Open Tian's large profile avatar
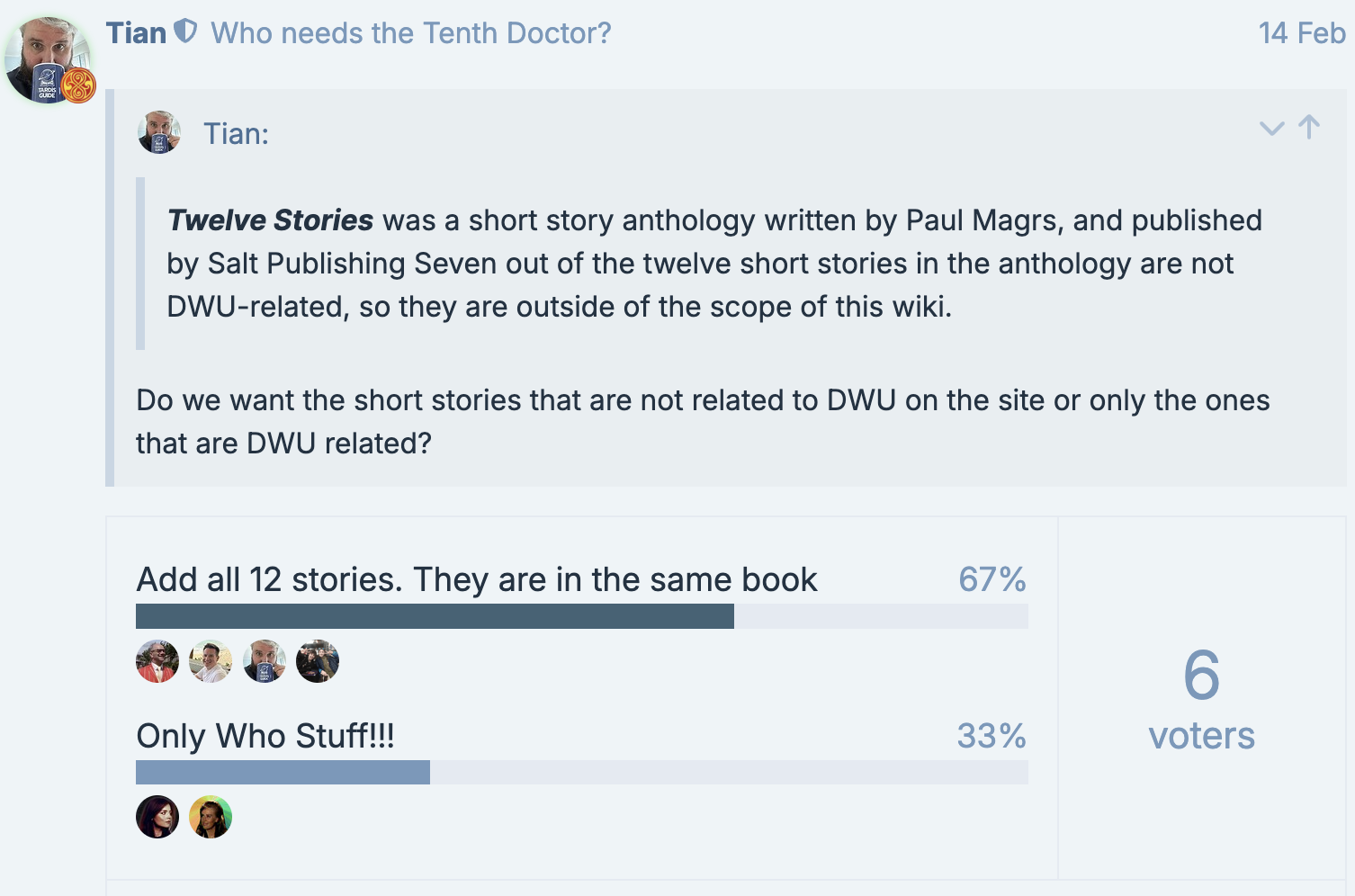The height and width of the screenshot is (896, 1355). [49, 59]
